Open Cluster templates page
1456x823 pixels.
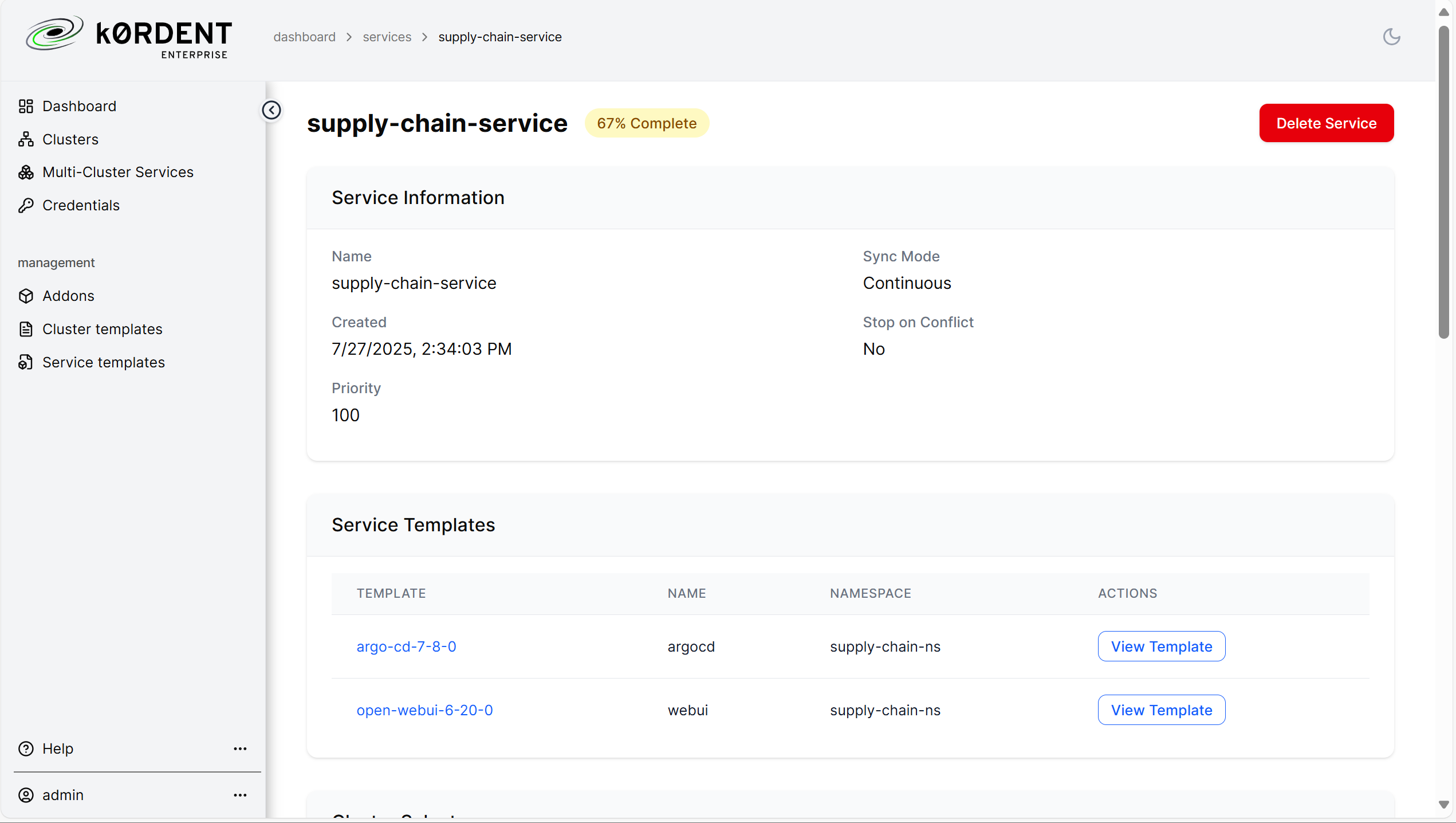103,329
